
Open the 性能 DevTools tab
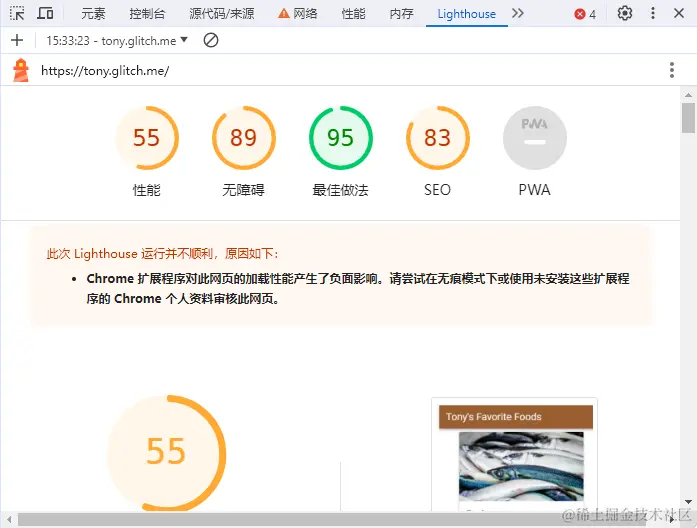(353, 14)
